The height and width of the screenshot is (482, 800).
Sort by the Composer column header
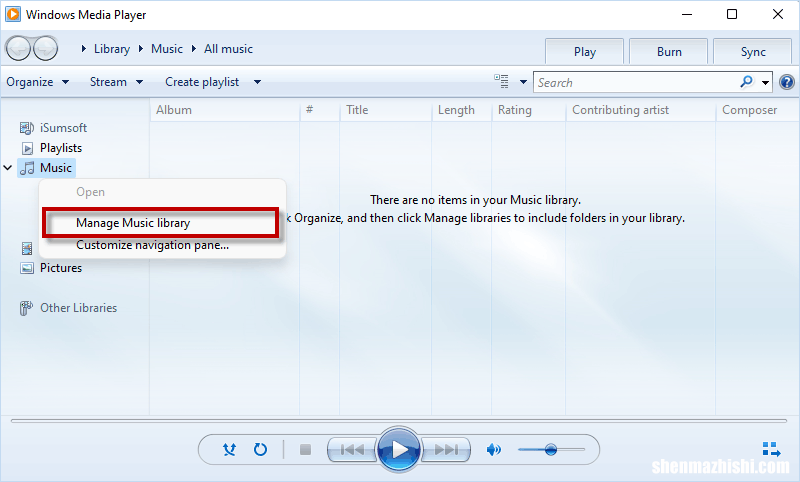click(757, 110)
